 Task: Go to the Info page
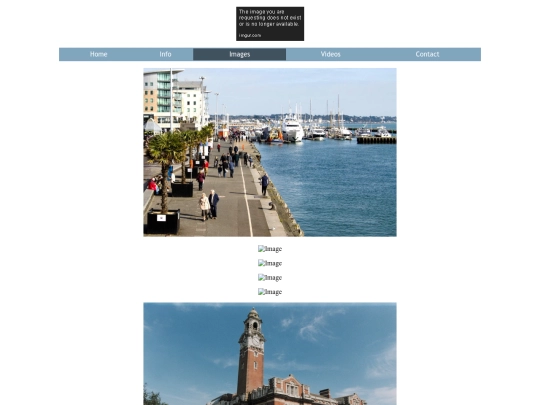165,54
